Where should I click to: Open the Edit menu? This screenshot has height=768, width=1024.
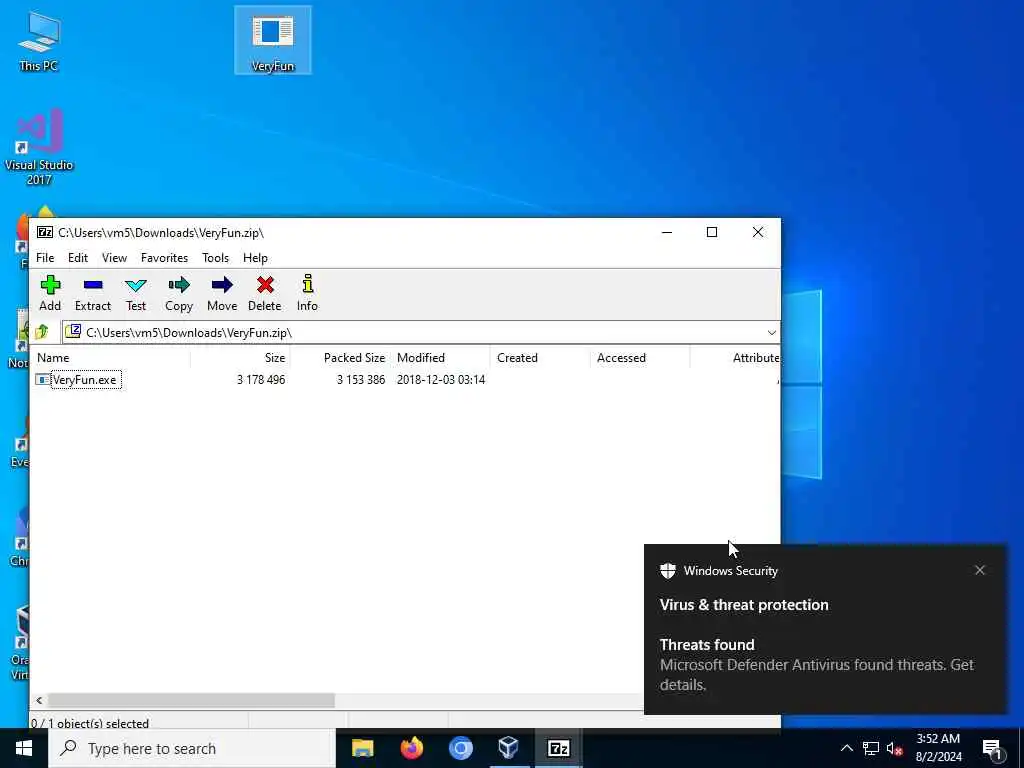pos(78,258)
